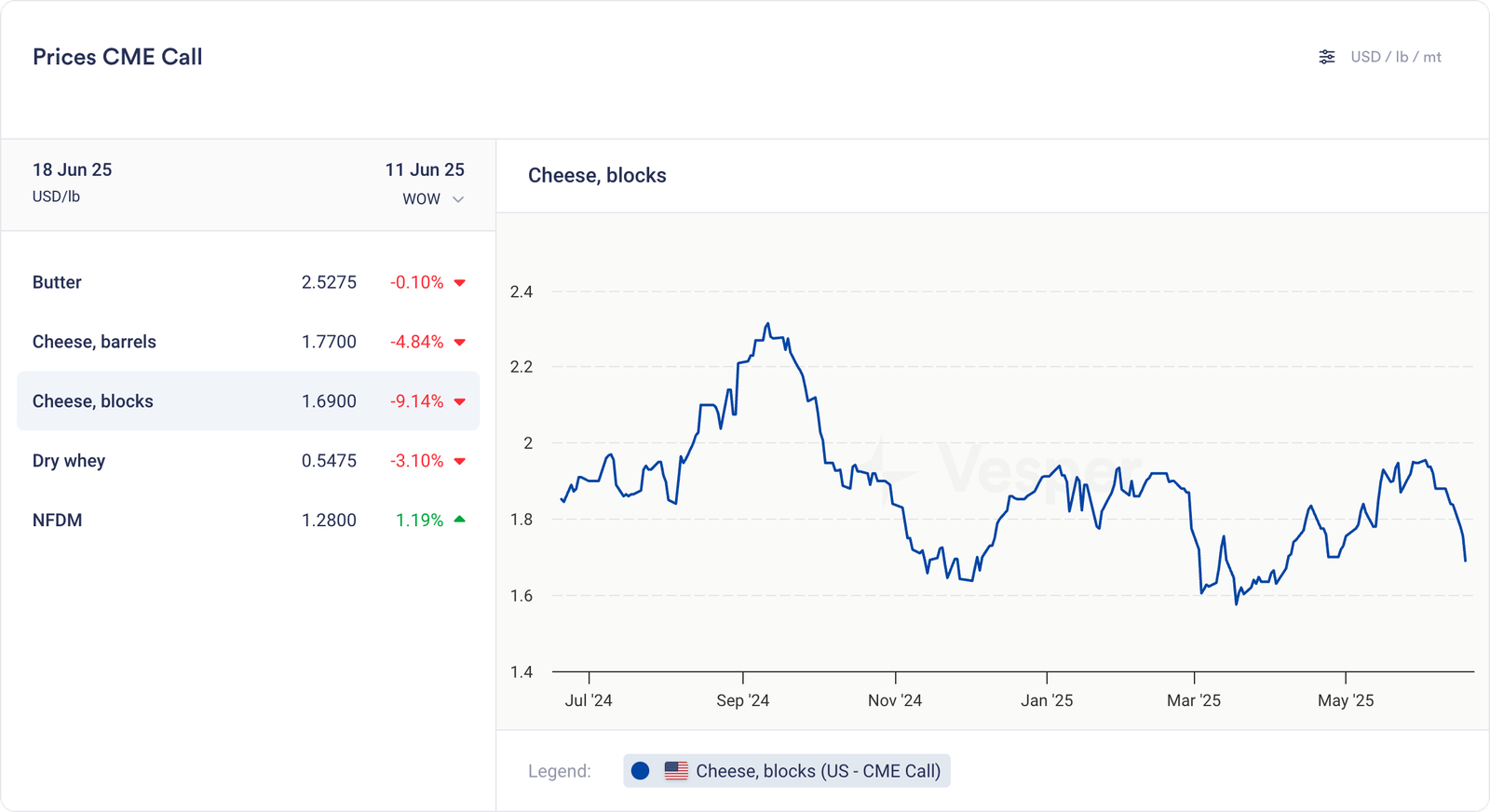The image size is (1490, 812).
Task: Click the US flag legend icon
Action: pos(676,771)
